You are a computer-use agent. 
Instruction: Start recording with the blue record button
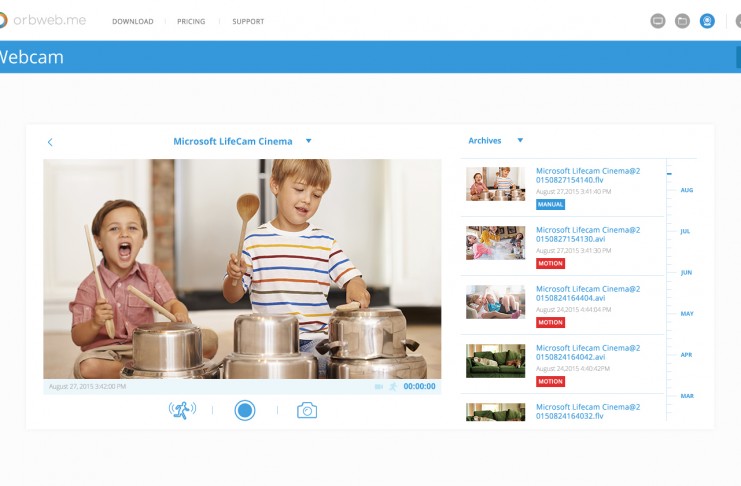tap(245, 410)
